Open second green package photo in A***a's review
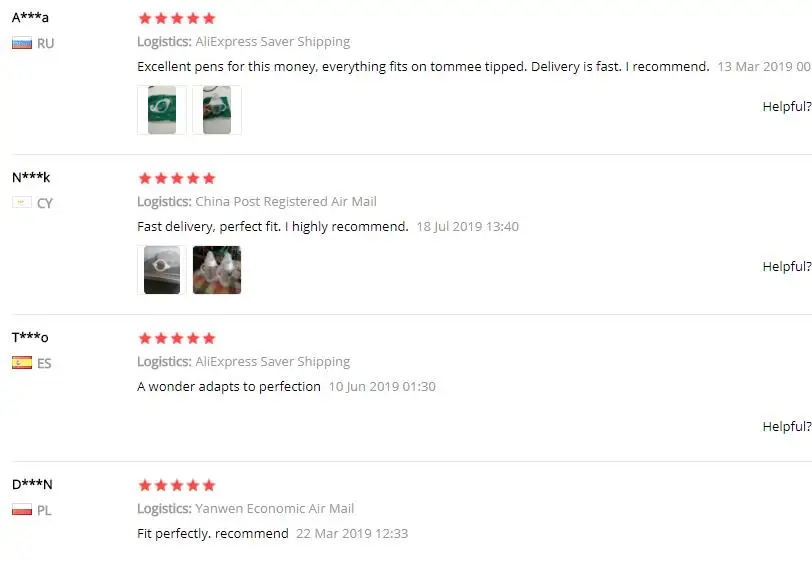The height and width of the screenshot is (562, 812). [216, 110]
